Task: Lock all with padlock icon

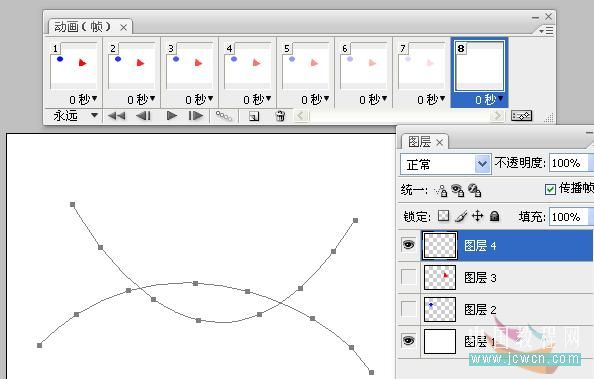Action: [x=494, y=216]
